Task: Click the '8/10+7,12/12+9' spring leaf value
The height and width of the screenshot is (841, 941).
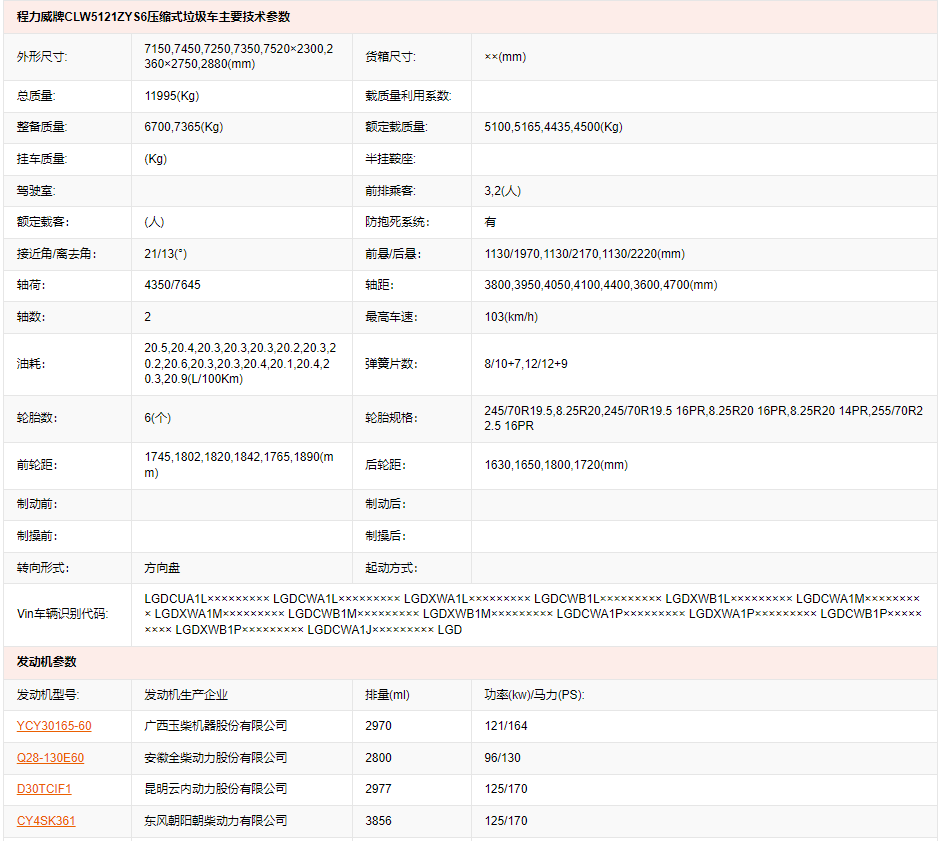Action: click(526, 364)
